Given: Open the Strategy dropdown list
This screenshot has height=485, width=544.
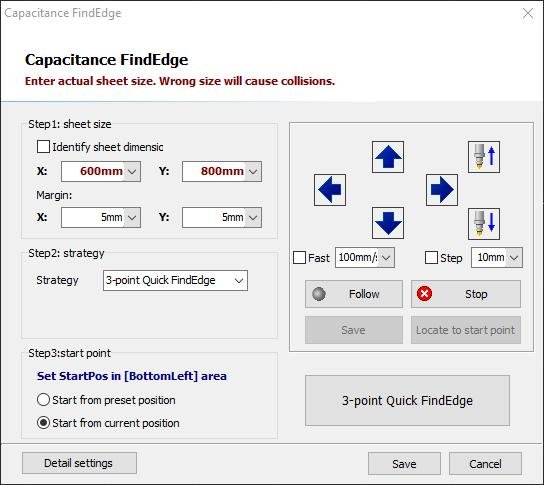Looking at the screenshot, I should tap(175, 280).
